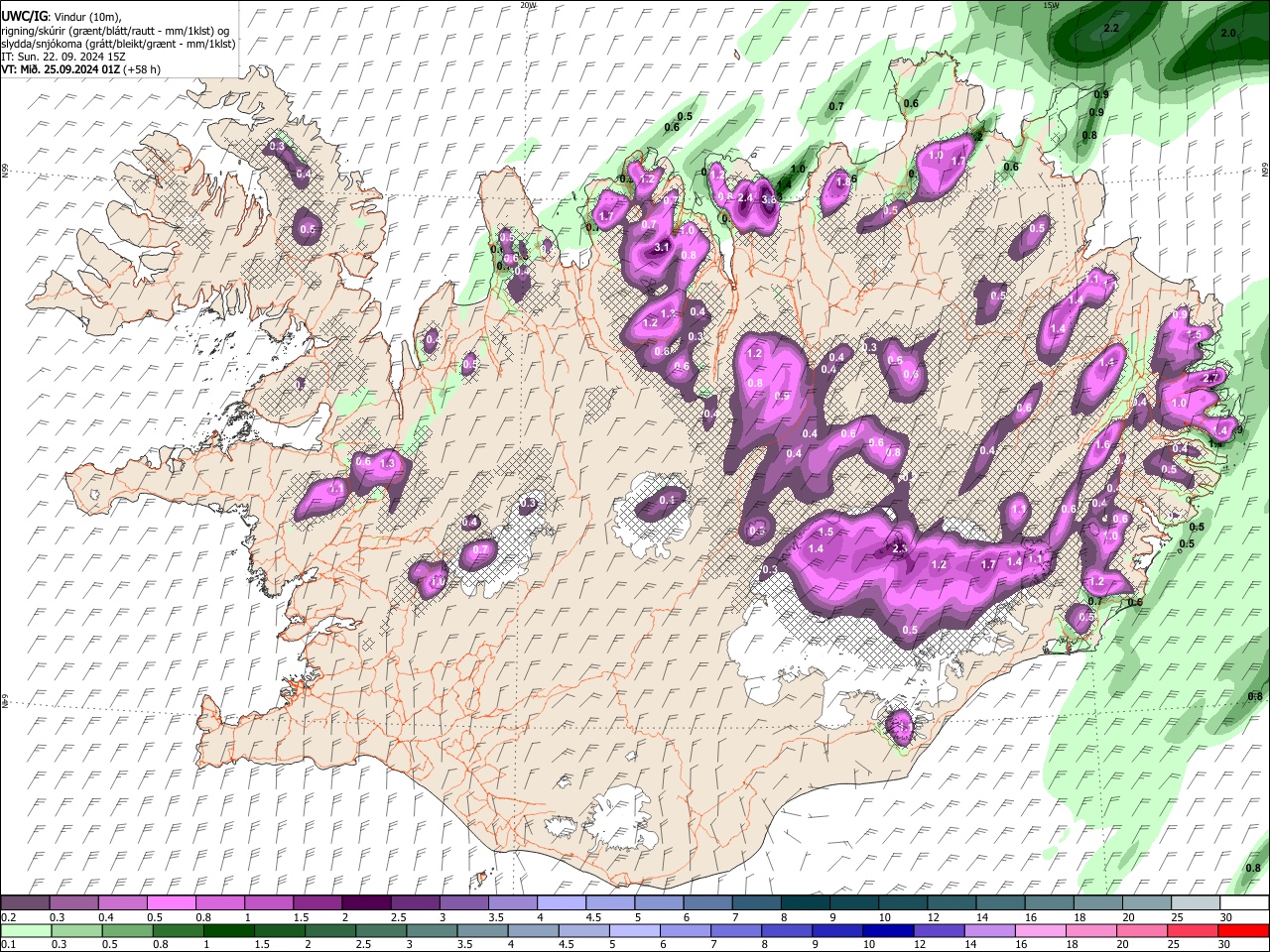1270x952 pixels.
Task: Click the '(+58 h)' forecast offset text
Action: [141, 69]
